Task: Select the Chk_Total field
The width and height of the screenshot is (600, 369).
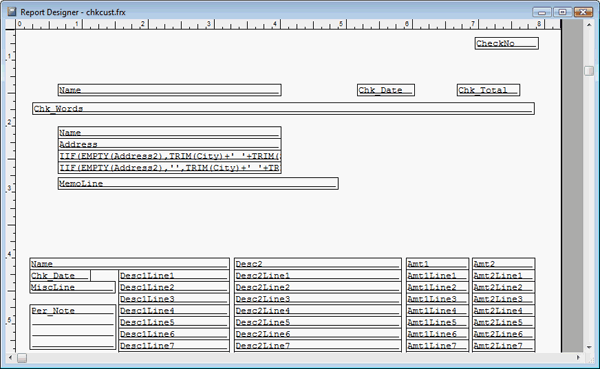Action: pyautogui.click(x=488, y=90)
